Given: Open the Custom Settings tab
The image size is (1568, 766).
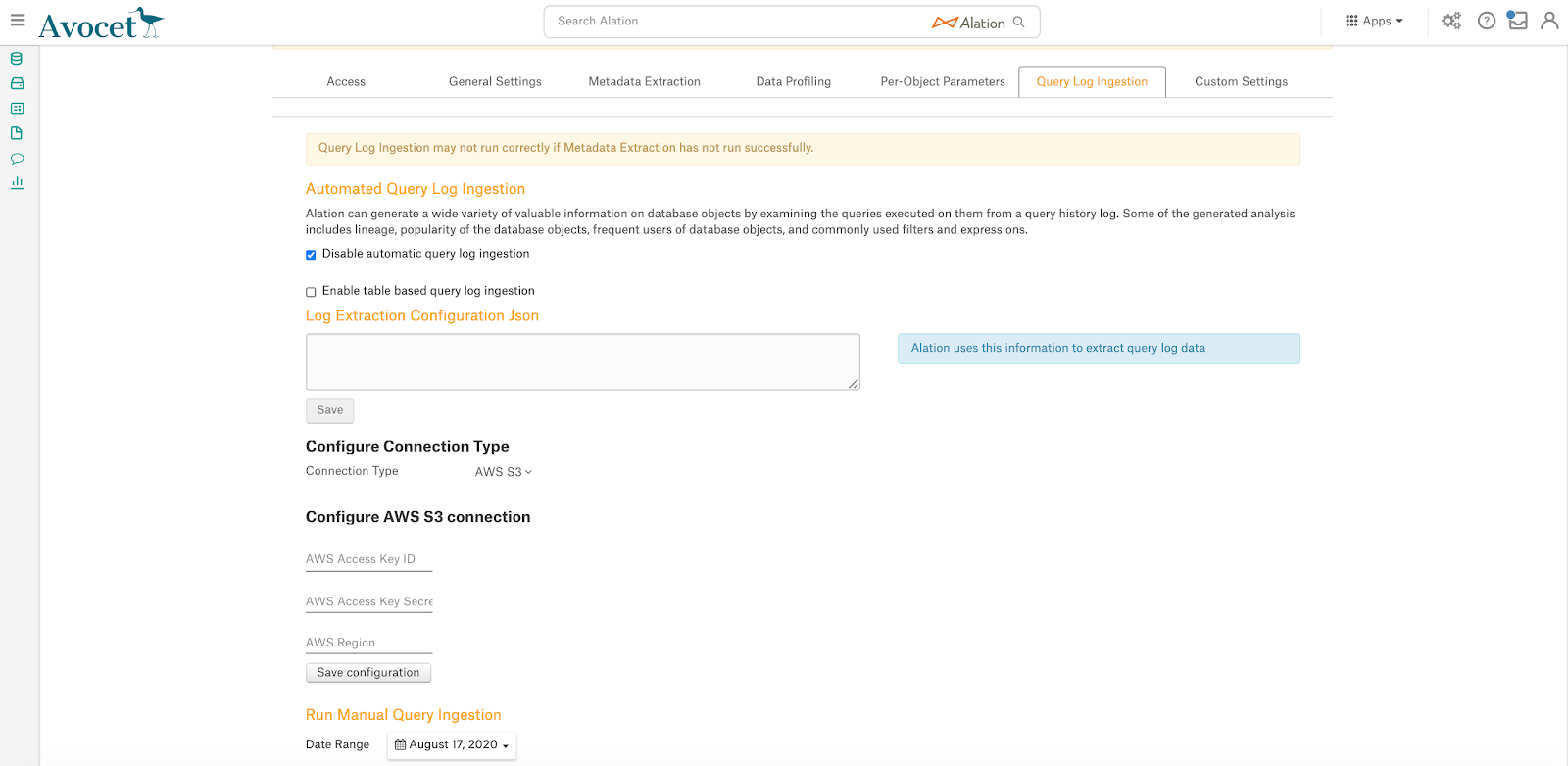Looking at the screenshot, I should click(1241, 82).
